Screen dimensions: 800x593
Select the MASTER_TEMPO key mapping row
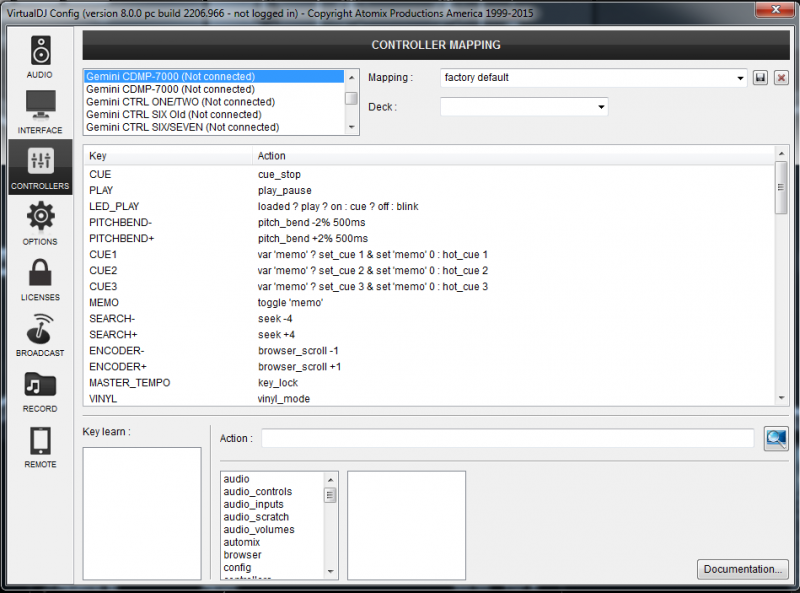[x=129, y=383]
